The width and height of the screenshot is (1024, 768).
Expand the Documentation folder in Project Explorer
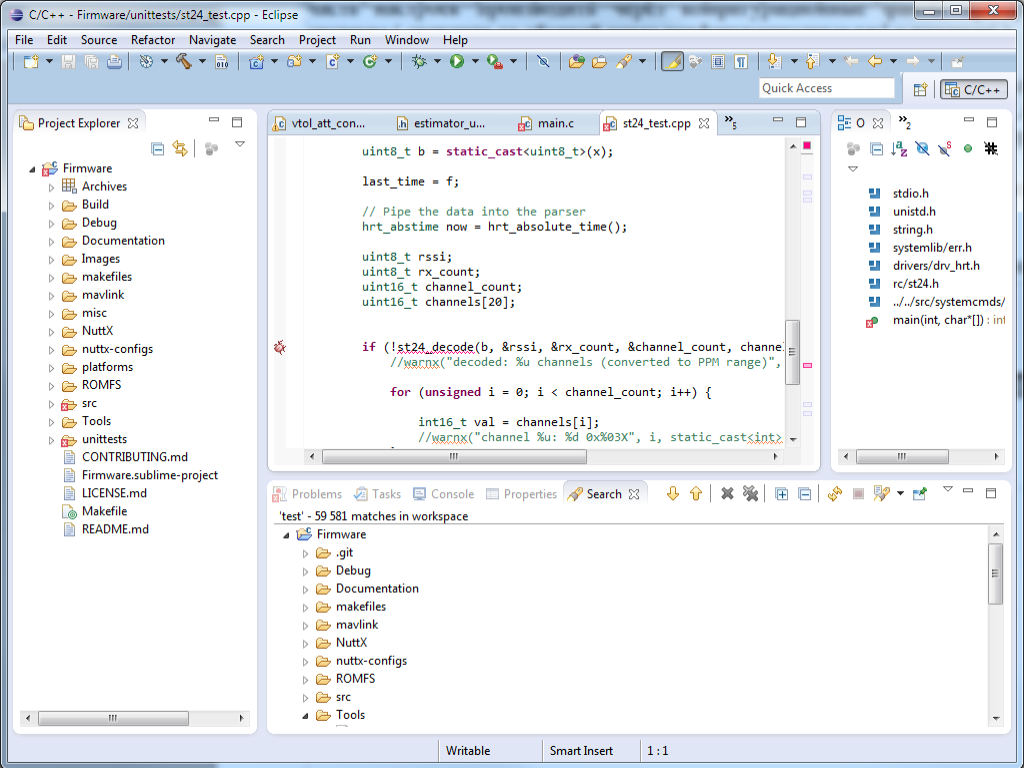(x=52, y=241)
